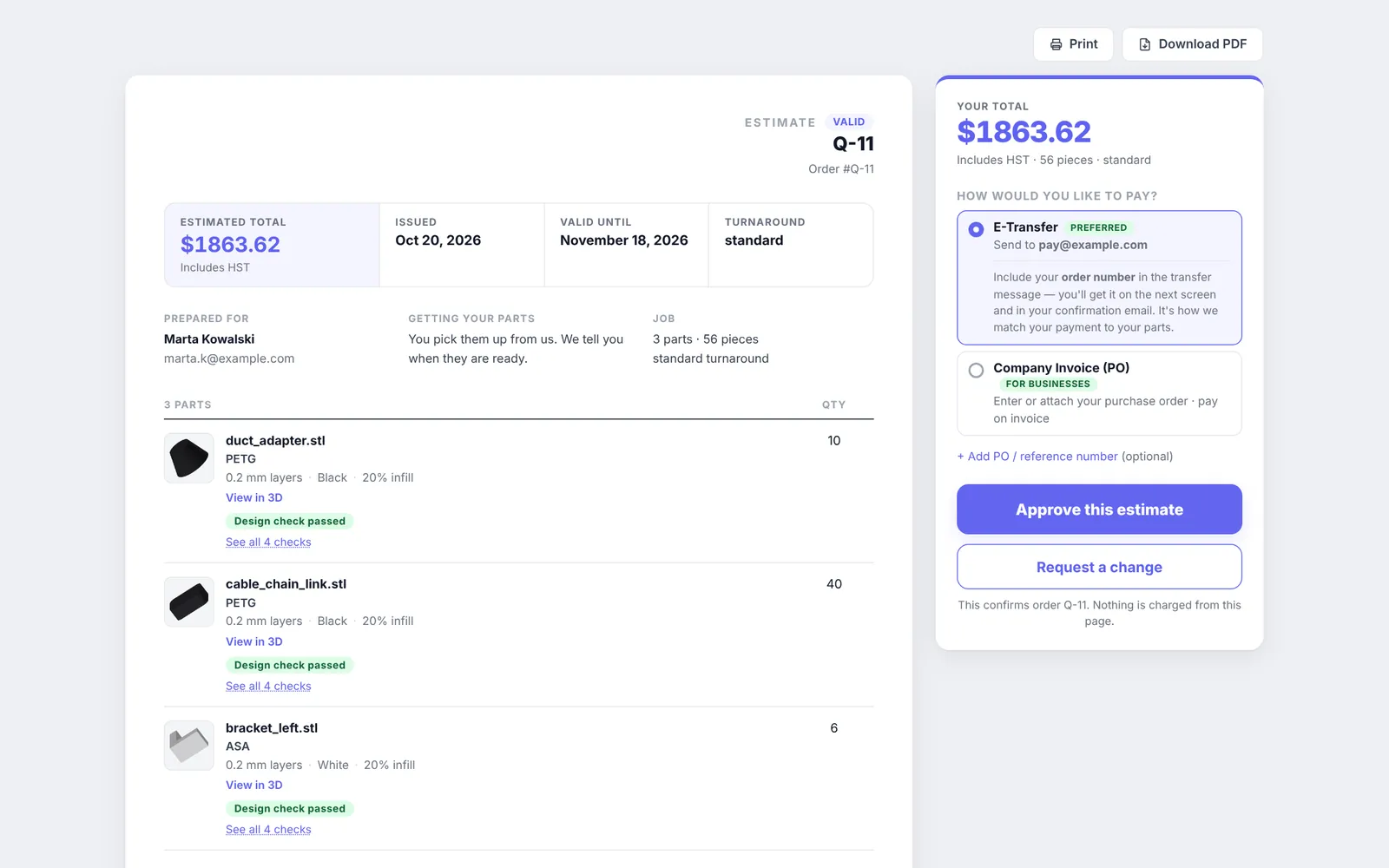Click the Marta Kowalski customer name

coord(209,339)
